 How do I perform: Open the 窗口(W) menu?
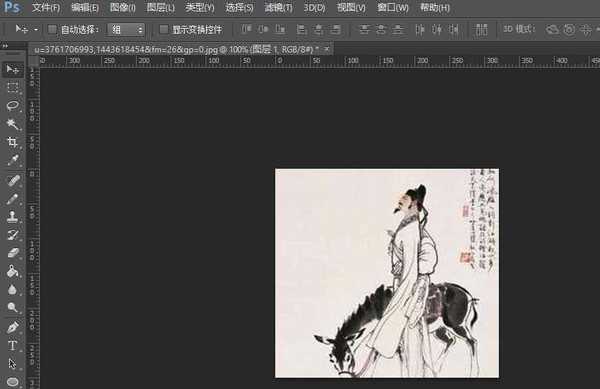(x=393, y=8)
